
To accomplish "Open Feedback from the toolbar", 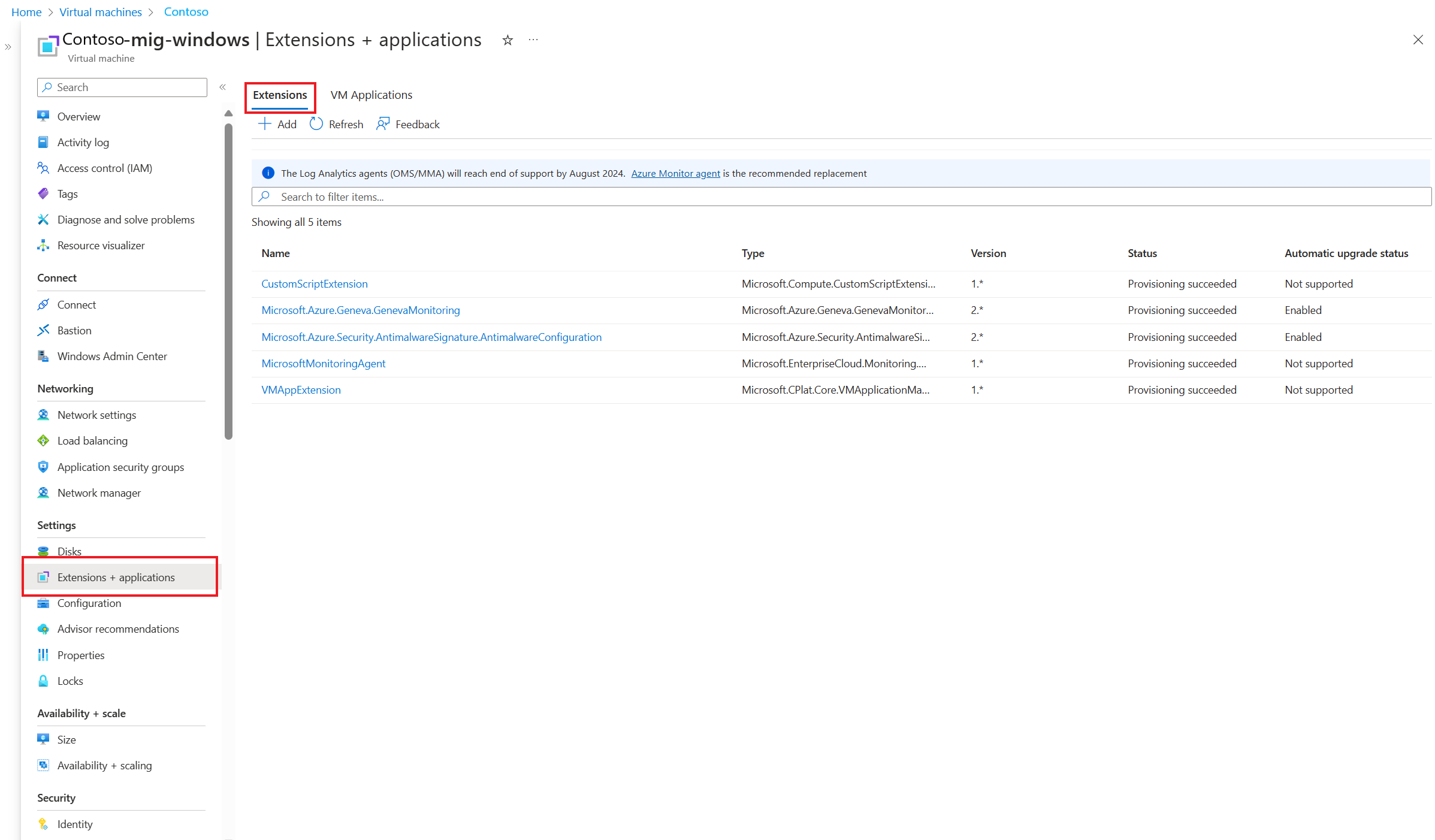I will (408, 124).
